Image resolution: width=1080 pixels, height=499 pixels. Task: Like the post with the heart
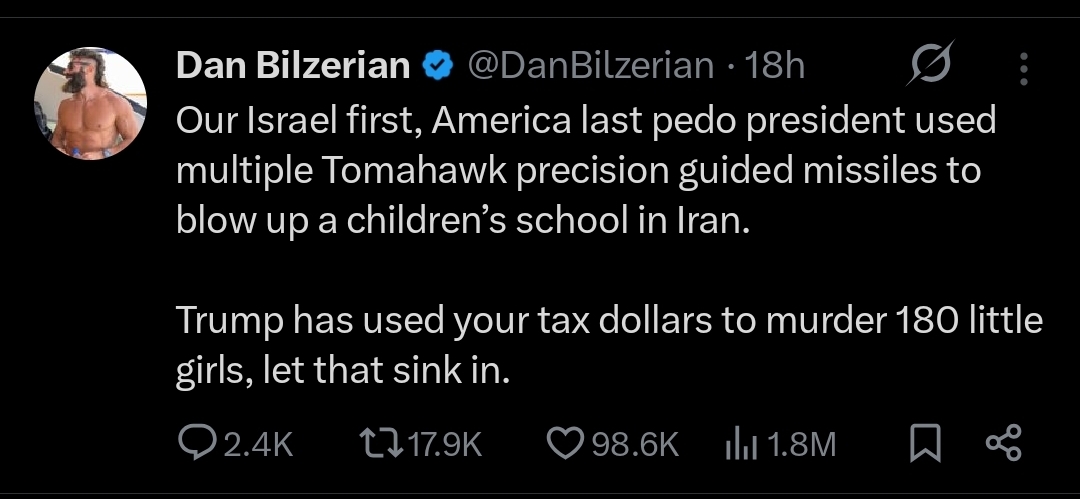coord(567,443)
